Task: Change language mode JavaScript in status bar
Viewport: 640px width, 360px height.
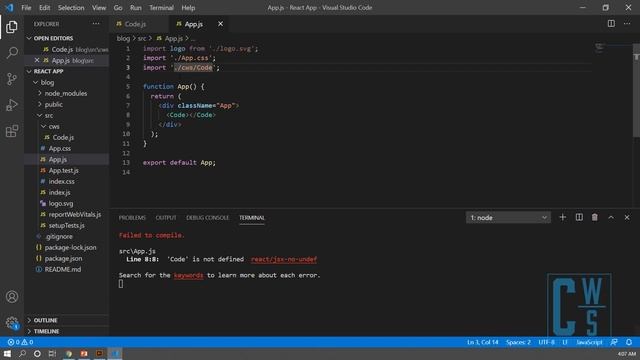Action: pyautogui.click(x=589, y=342)
